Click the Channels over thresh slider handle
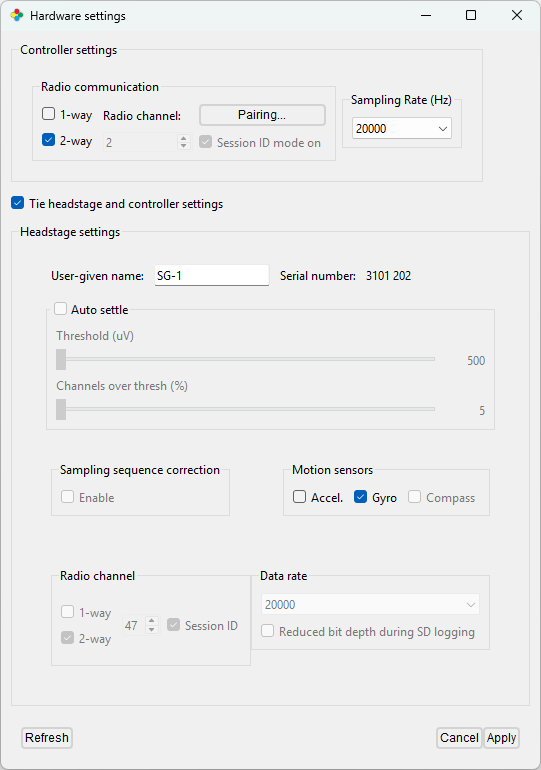The image size is (541, 770). [x=61, y=409]
